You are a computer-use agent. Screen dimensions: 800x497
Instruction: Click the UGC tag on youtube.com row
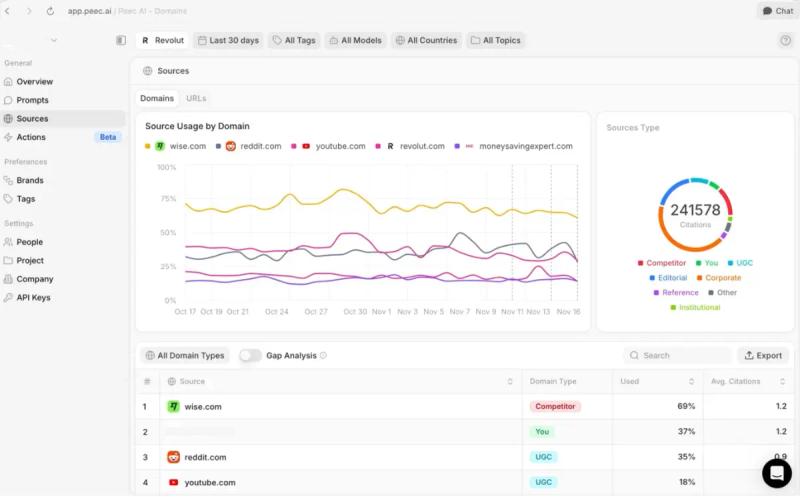tap(543, 482)
